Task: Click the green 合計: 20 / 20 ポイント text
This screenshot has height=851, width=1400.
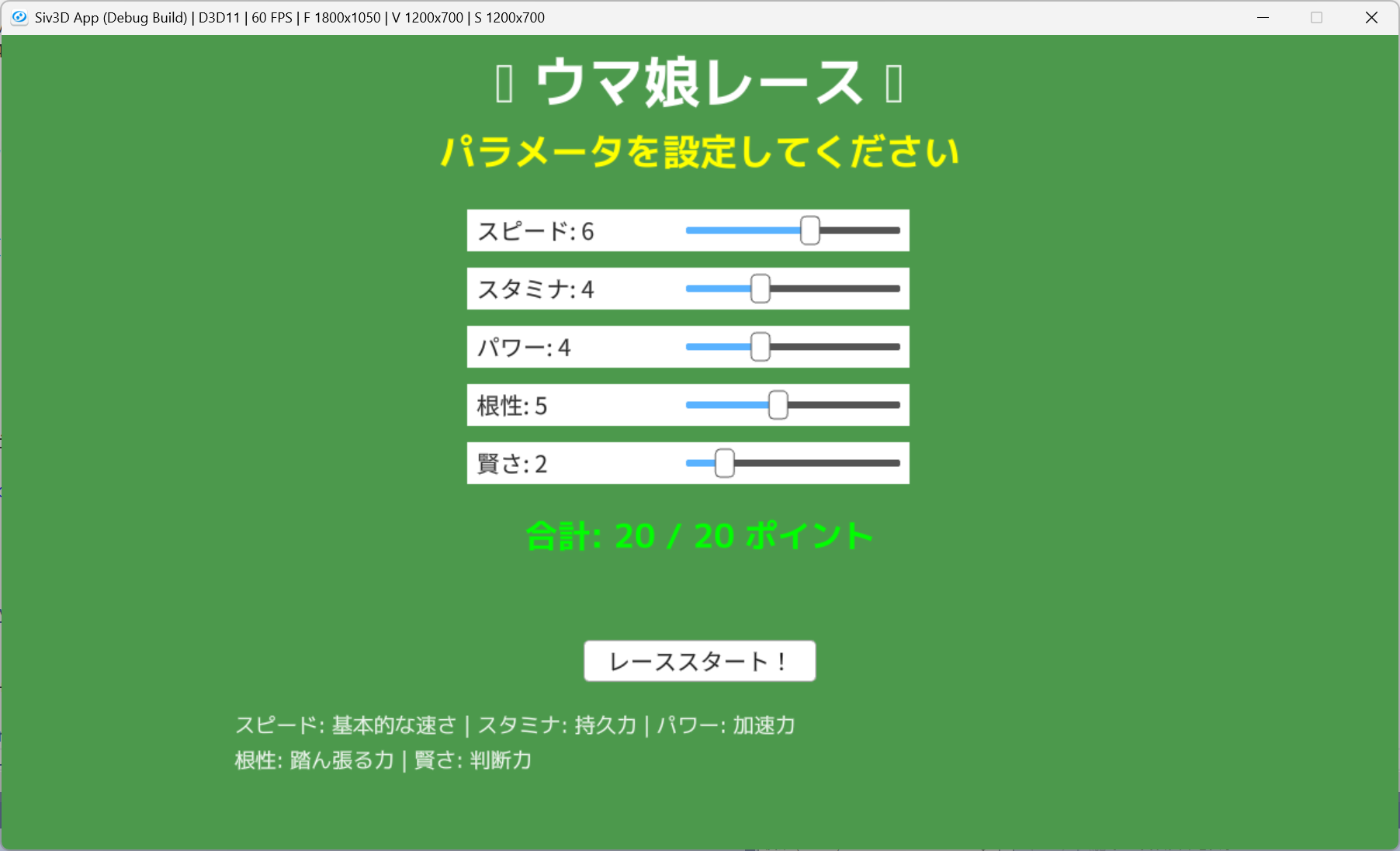Action: coord(699,536)
